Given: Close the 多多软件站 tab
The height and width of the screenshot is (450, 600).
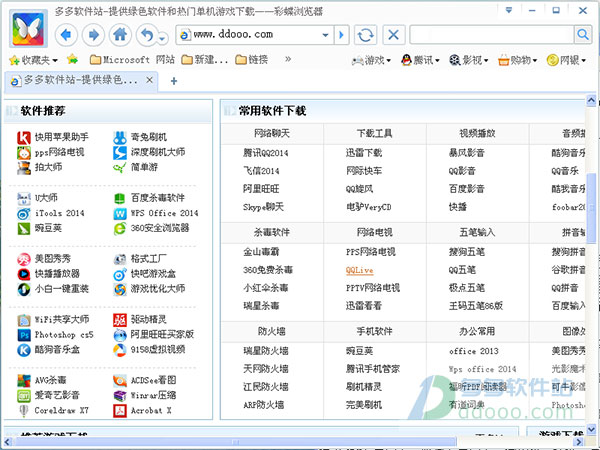Looking at the screenshot, I should (x=150, y=80).
